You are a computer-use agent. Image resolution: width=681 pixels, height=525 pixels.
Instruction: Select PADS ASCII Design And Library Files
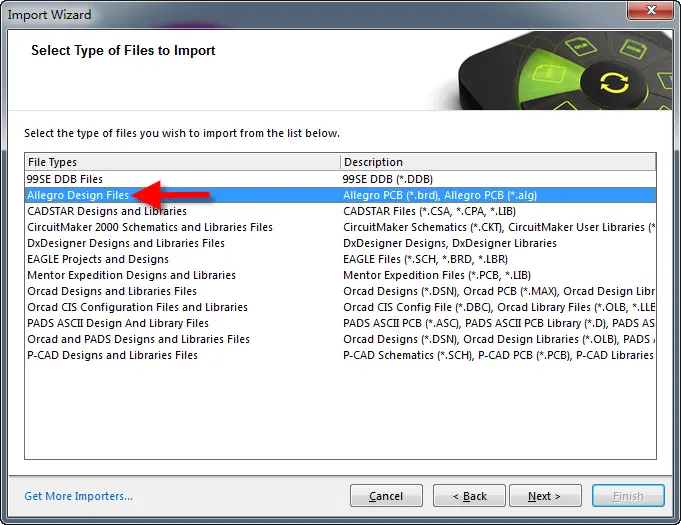(340, 323)
